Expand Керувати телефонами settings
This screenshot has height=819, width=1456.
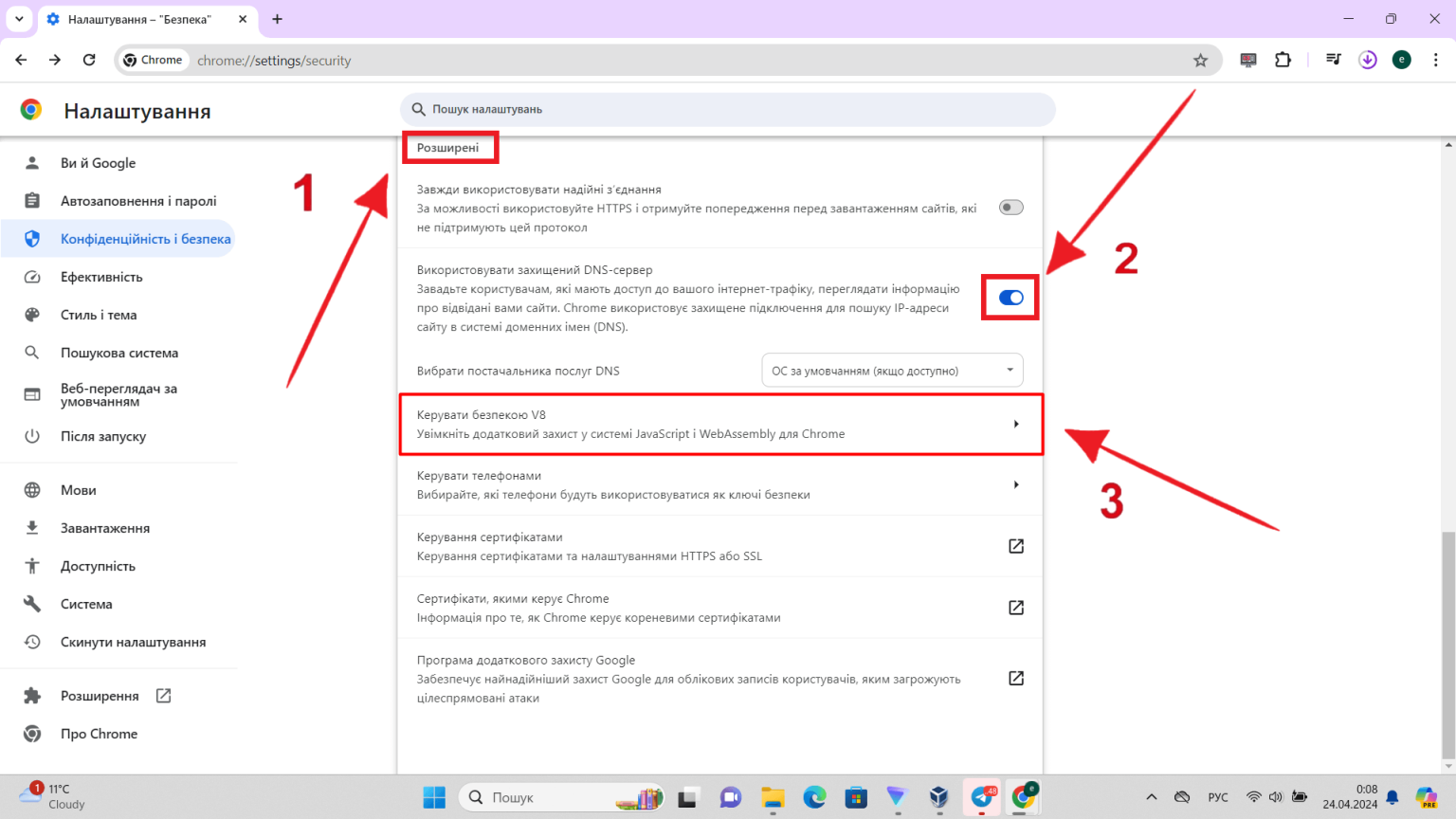coord(720,484)
